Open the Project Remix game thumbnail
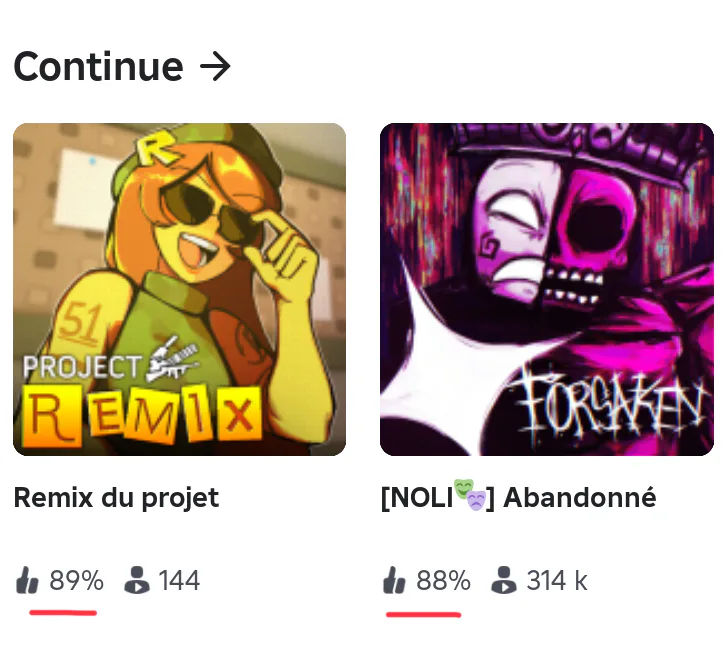This screenshot has width=724, height=650. click(180, 289)
